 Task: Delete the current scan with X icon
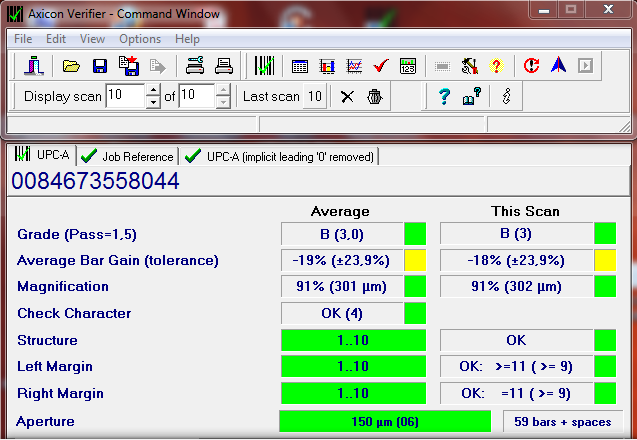coord(347,97)
